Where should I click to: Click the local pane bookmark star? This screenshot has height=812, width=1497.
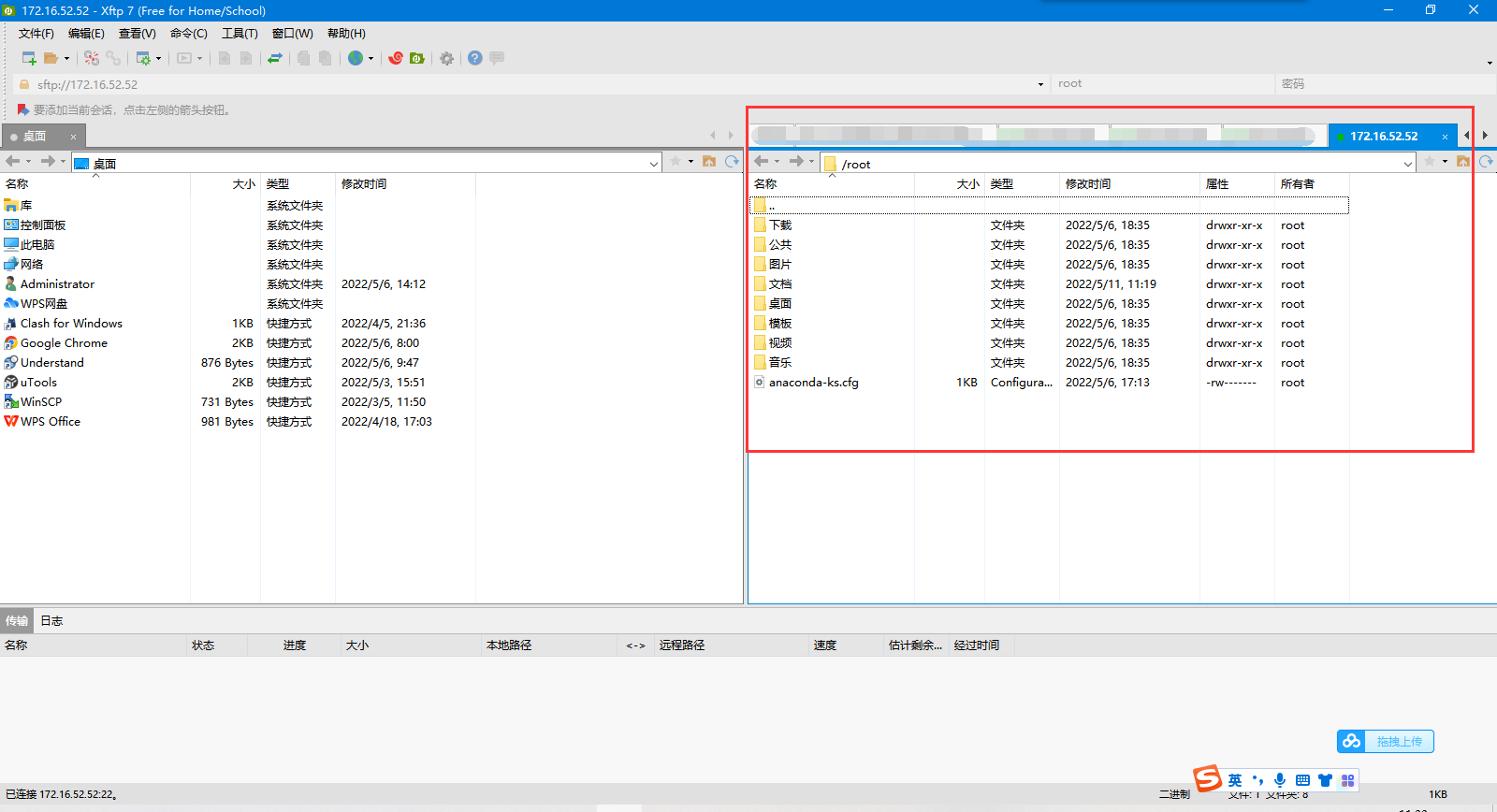pyautogui.click(x=676, y=162)
